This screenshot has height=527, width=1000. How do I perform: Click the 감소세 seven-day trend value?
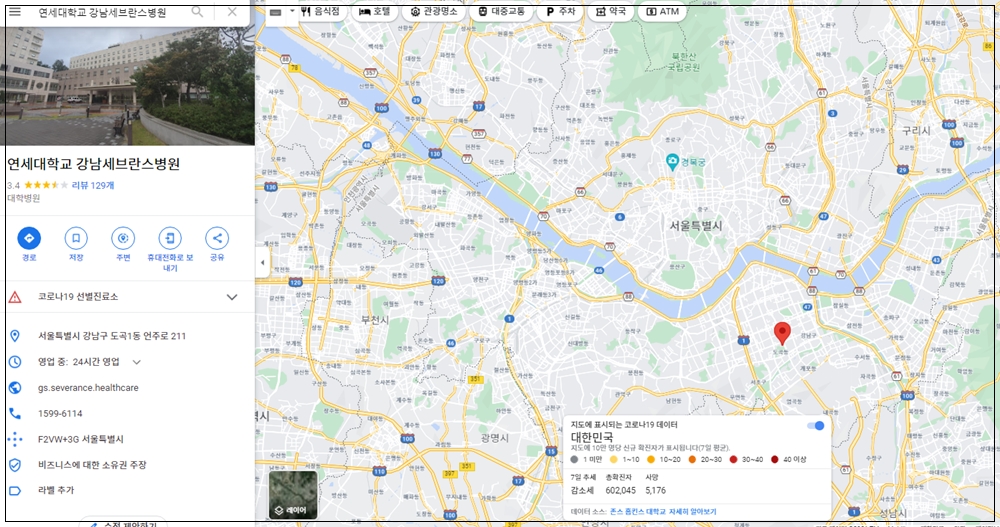pos(582,491)
